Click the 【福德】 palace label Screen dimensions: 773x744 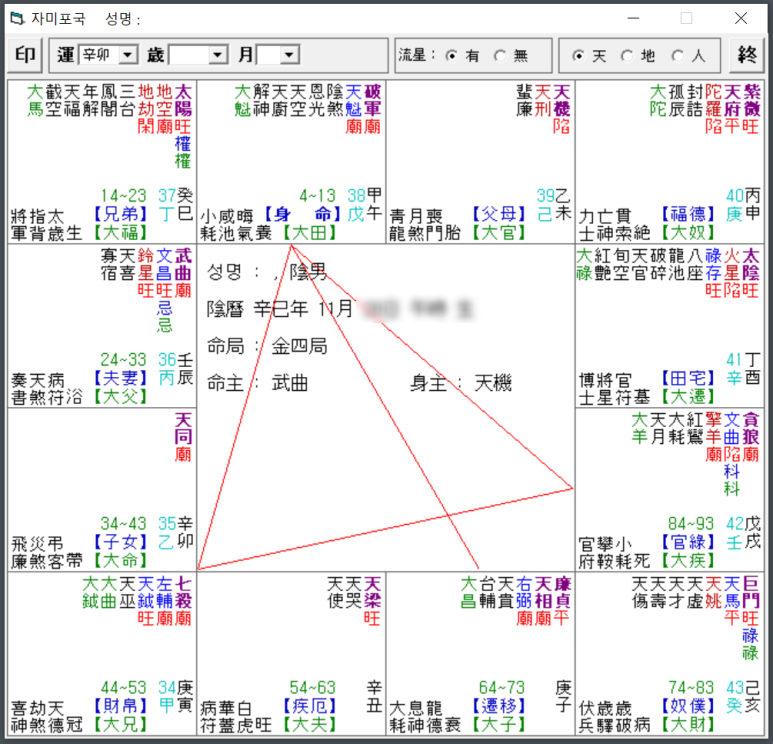688,213
